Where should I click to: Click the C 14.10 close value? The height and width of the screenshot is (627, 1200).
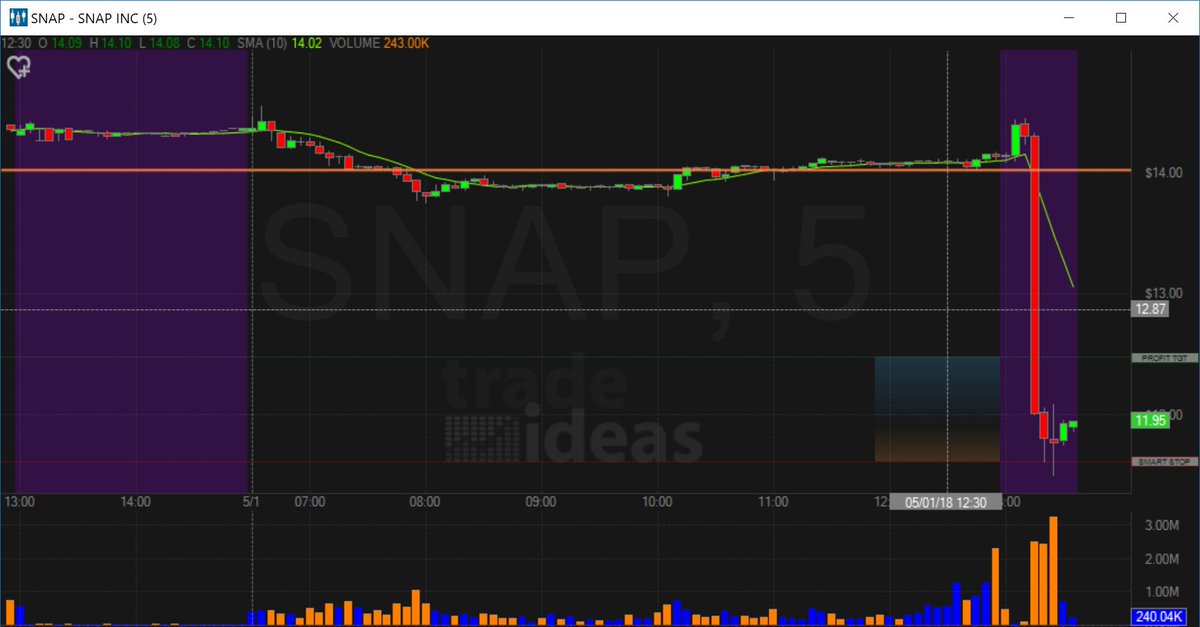(208, 43)
